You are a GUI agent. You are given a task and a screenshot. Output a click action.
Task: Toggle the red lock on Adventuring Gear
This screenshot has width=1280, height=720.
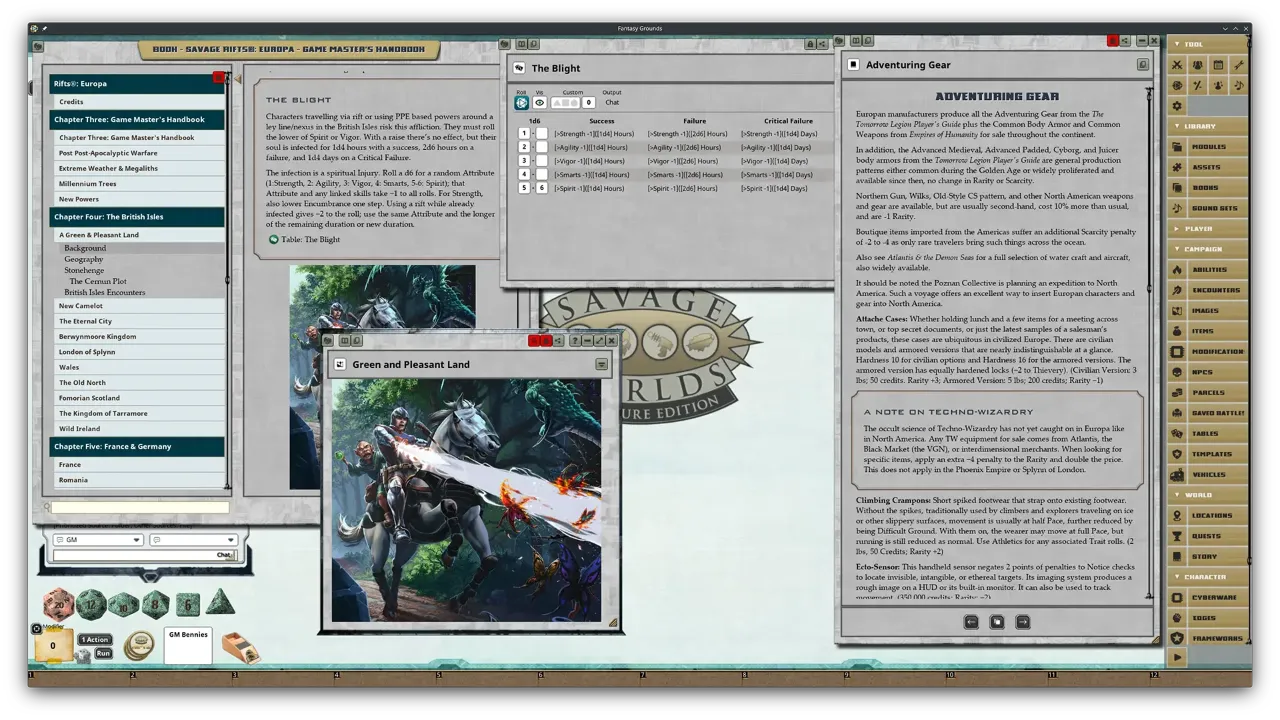[x=1113, y=41]
